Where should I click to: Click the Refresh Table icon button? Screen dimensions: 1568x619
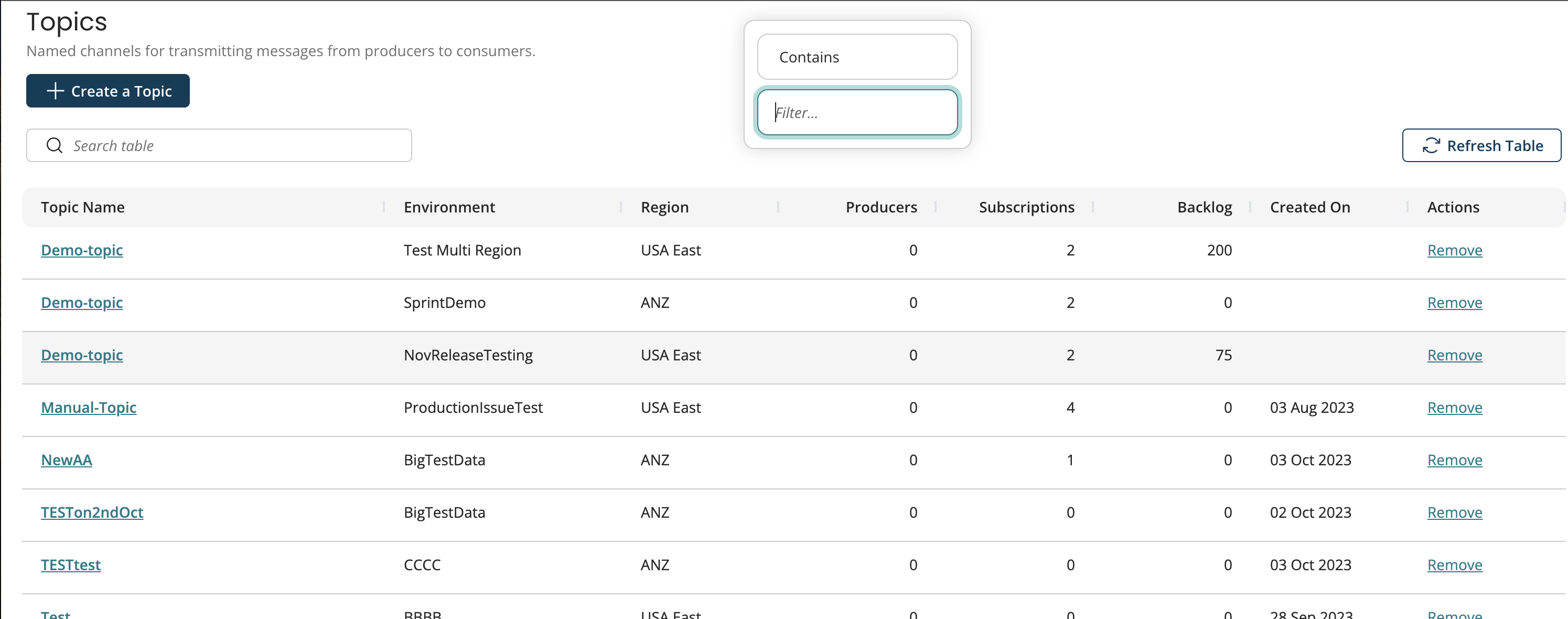1430,145
